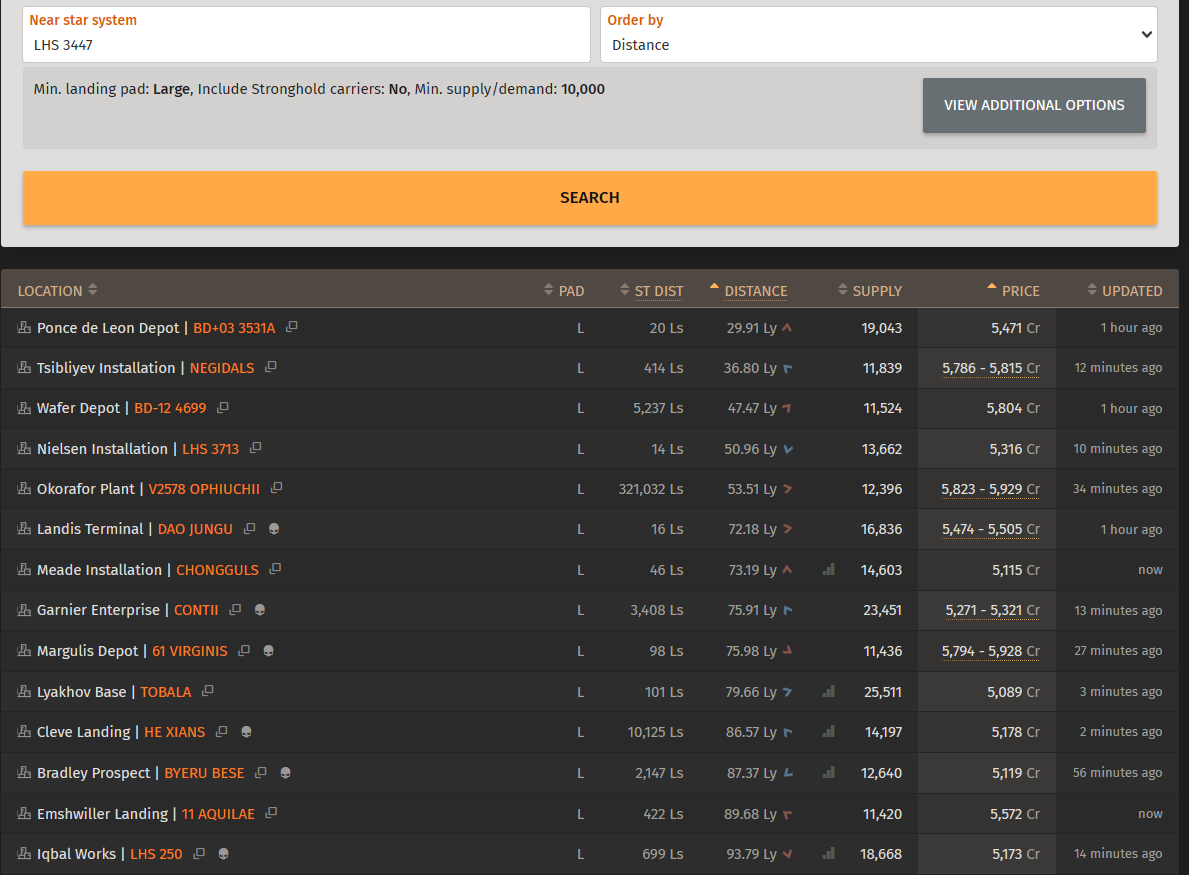Sort table by PRICE column
This screenshot has height=875, width=1189.
1013,290
